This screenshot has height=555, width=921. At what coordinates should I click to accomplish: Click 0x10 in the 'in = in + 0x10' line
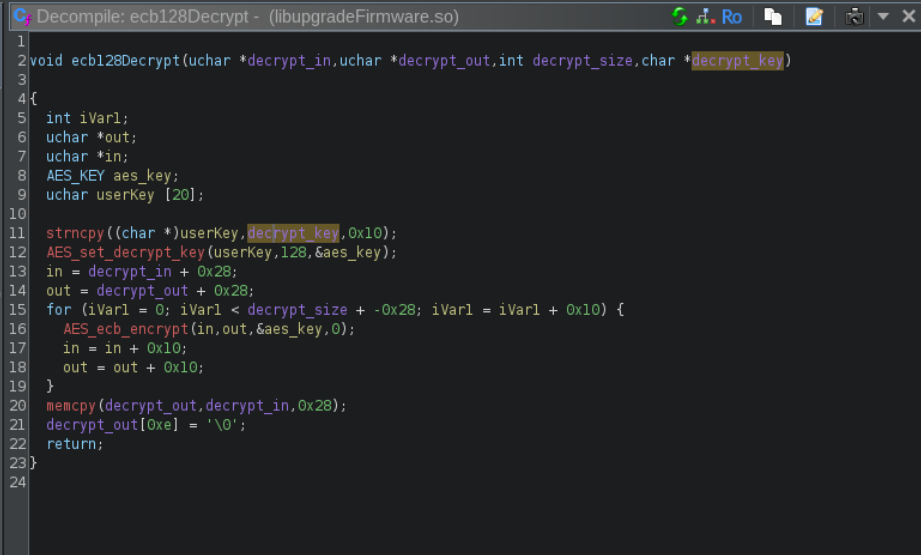(163, 348)
